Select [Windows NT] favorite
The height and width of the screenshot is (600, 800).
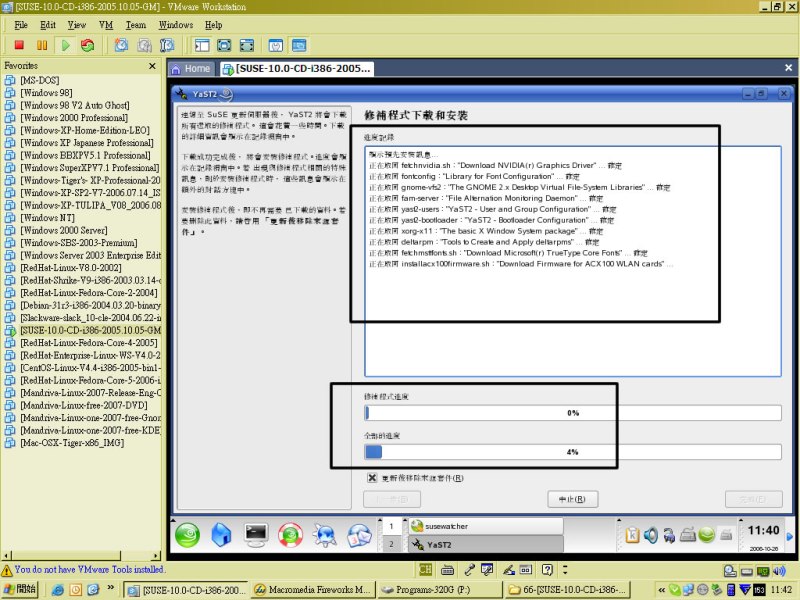pyautogui.click(x=47, y=217)
